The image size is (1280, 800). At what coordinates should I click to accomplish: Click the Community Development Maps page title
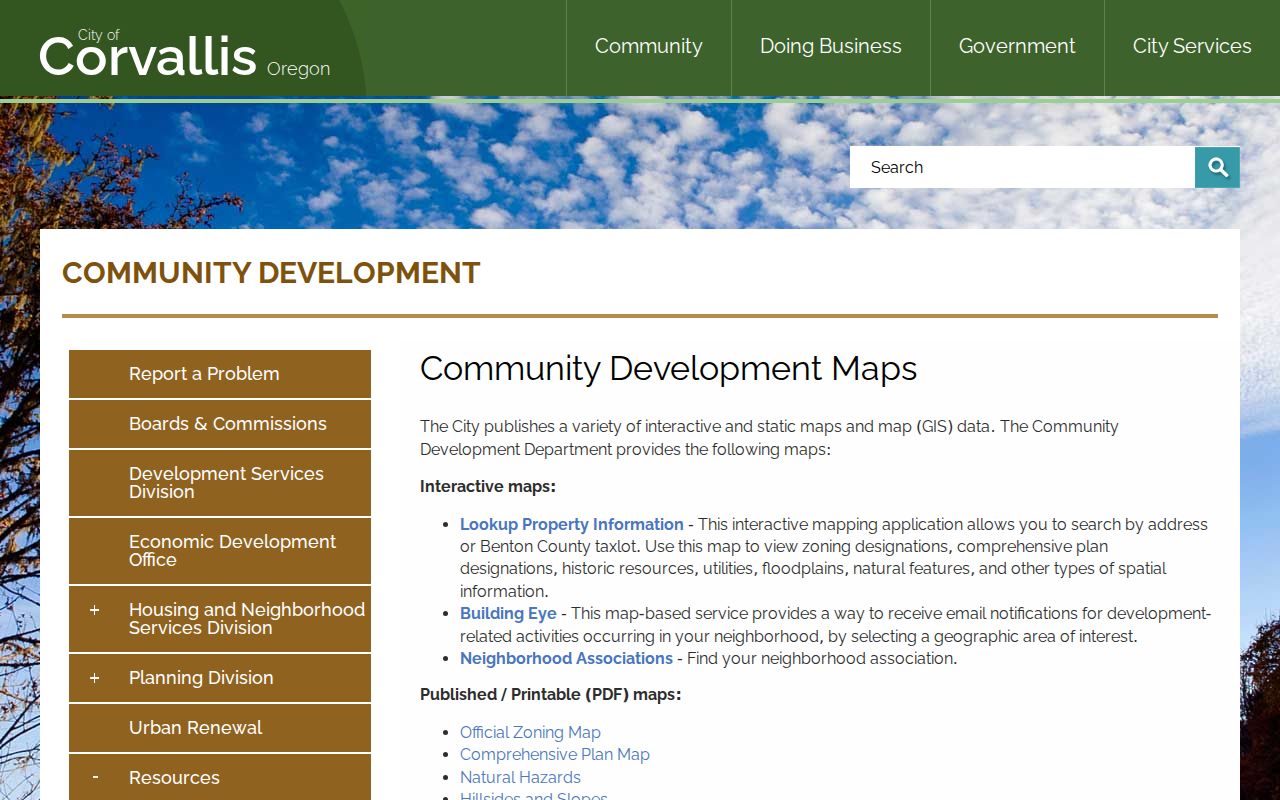click(x=668, y=368)
